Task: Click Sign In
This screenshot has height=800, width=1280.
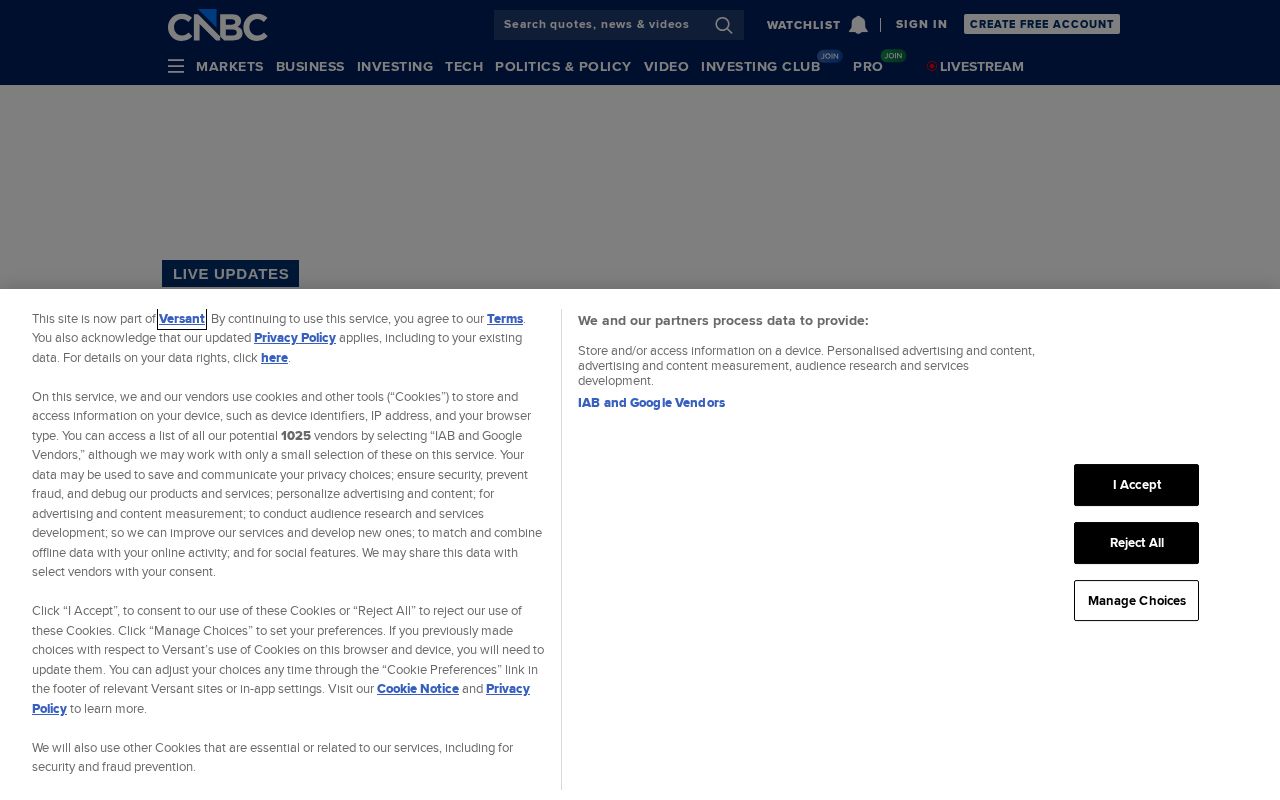Action: (x=921, y=24)
